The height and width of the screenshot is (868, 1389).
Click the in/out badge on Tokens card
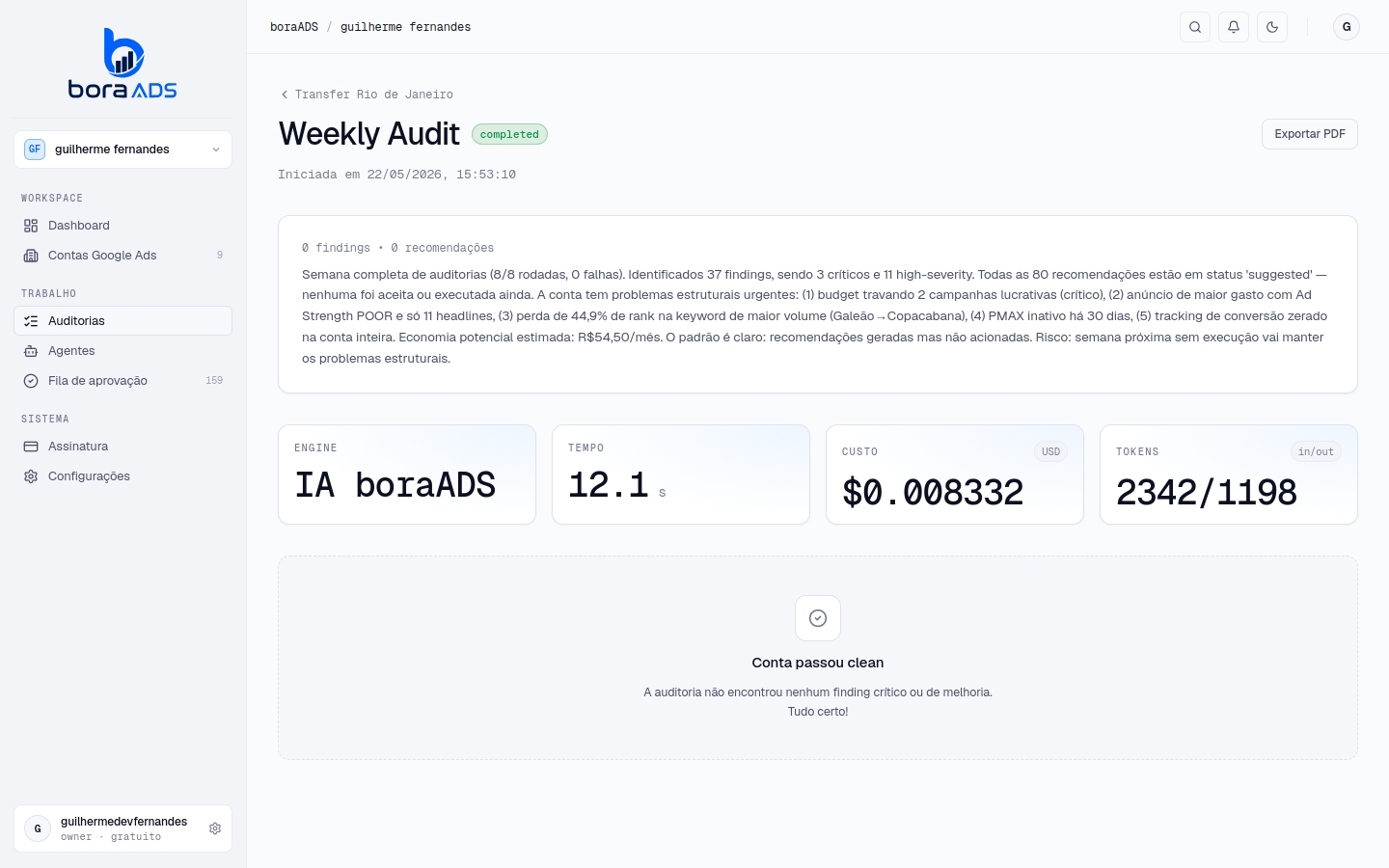coord(1316,451)
